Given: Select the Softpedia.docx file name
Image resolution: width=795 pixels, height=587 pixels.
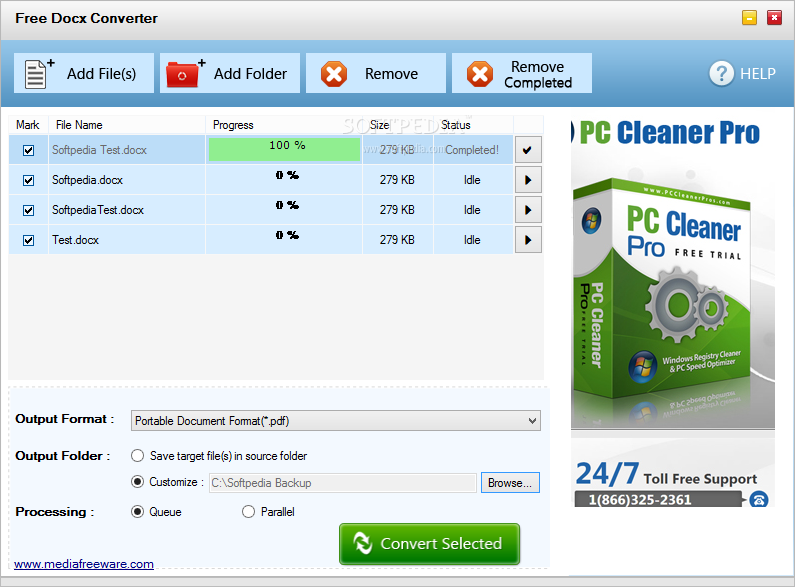Looking at the screenshot, I should pos(87,180).
